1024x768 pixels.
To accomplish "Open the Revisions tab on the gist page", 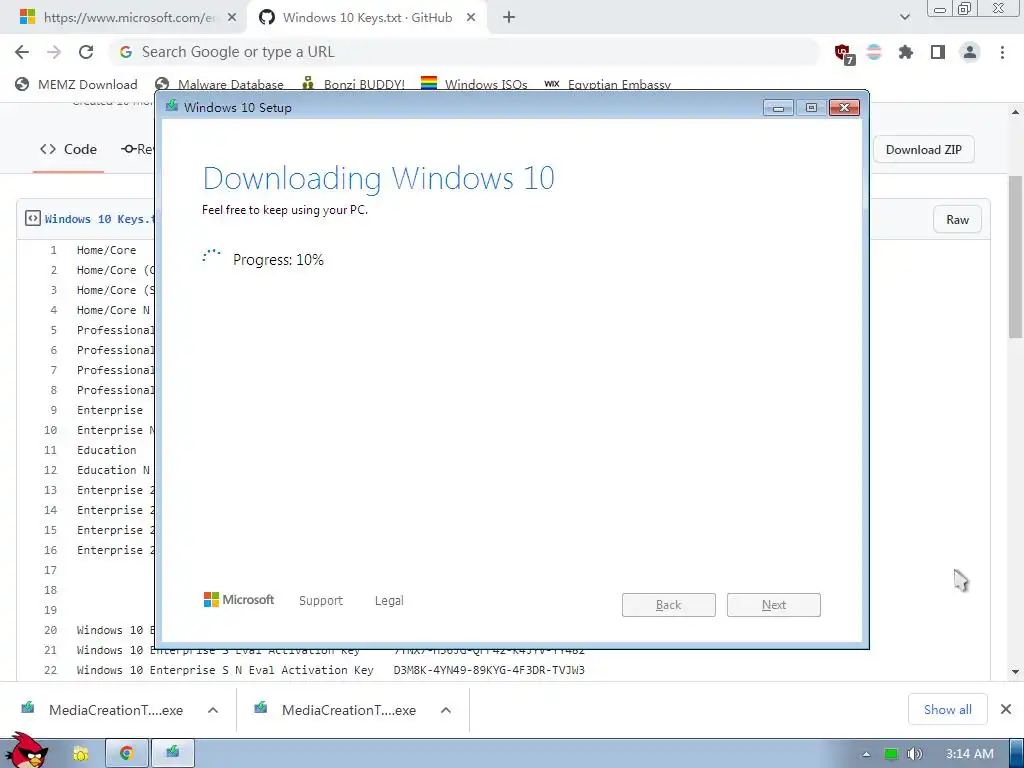I will coord(138,149).
